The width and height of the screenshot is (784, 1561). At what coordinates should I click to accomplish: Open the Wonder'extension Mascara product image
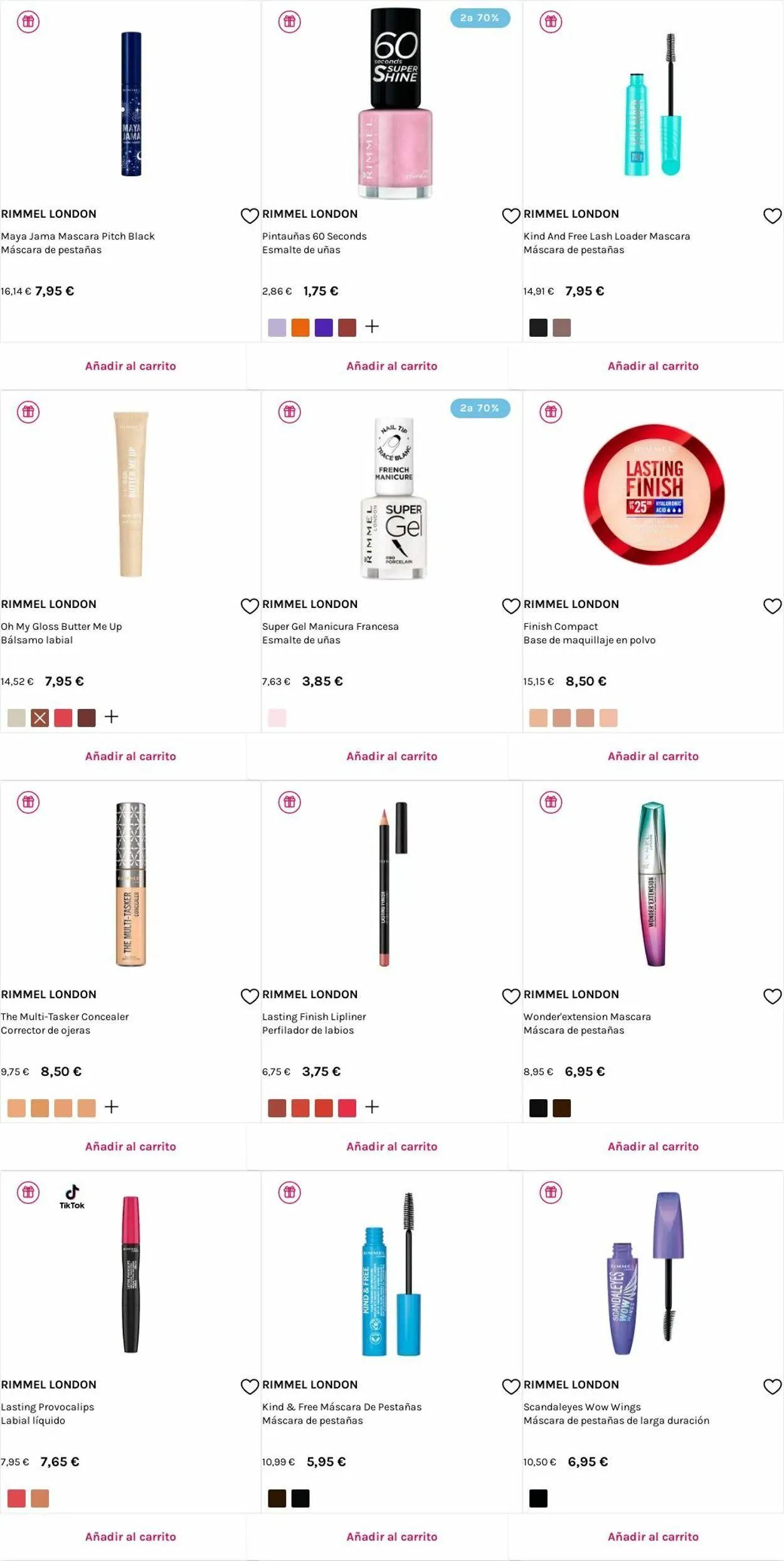pyautogui.click(x=653, y=883)
